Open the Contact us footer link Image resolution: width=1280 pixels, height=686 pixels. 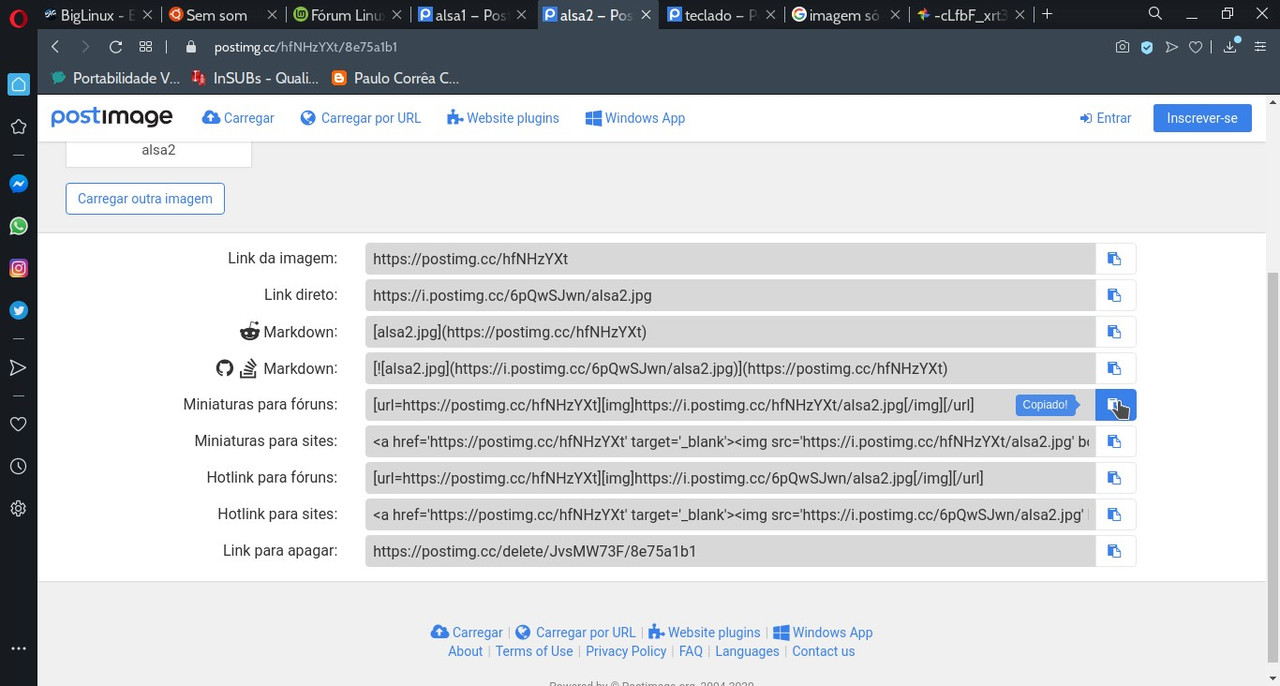click(x=823, y=651)
